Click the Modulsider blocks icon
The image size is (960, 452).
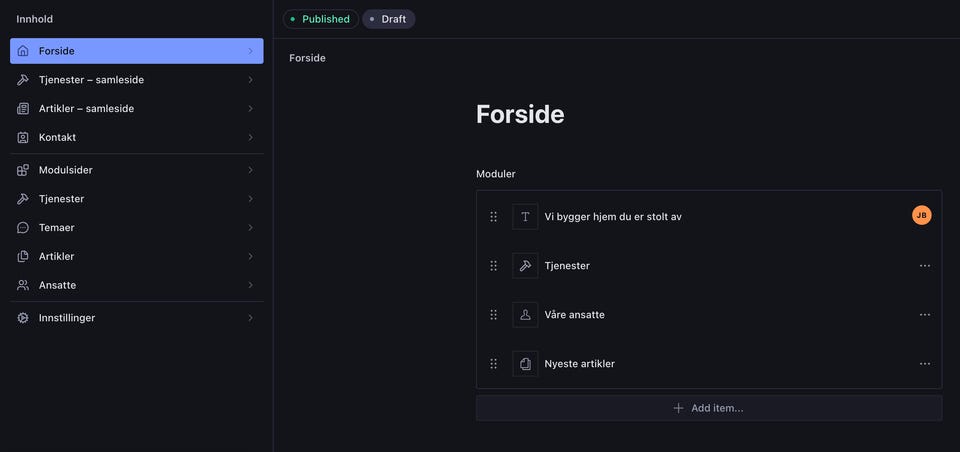pyautogui.click(x=23, y=170)
